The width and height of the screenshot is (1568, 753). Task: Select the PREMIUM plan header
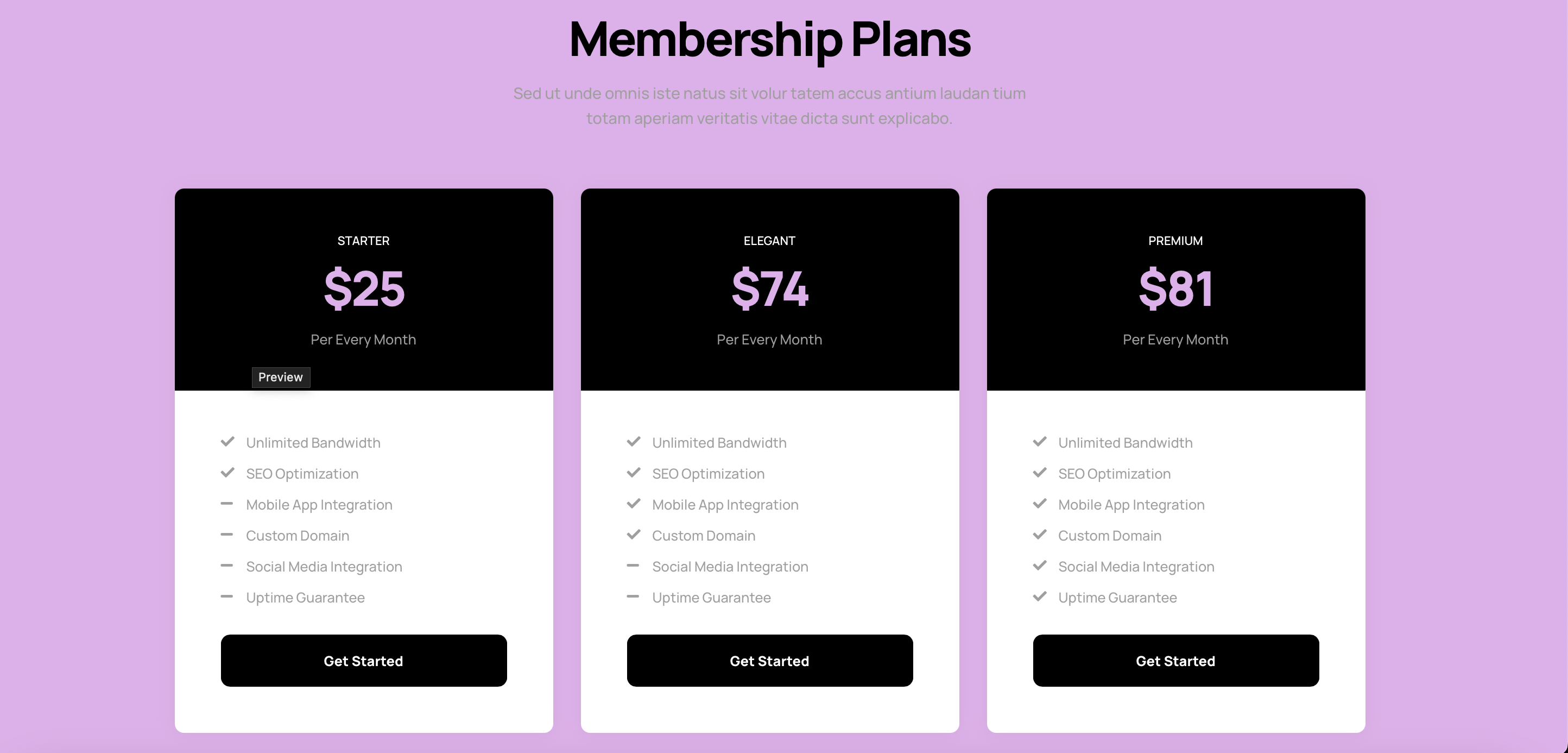coord(1175,241)
